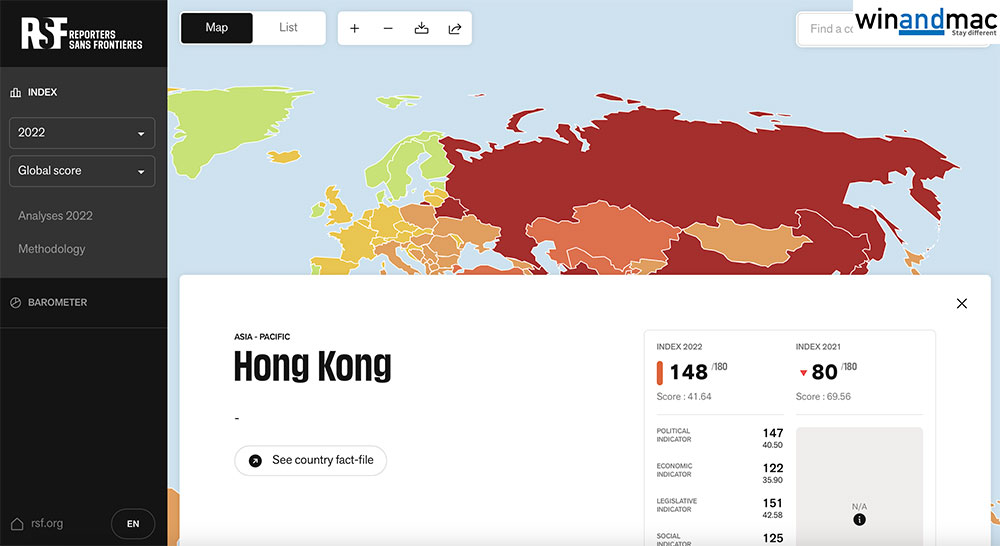
Task: Share the map using share icon
Action: pyautogui.click(x=454, y=28)
